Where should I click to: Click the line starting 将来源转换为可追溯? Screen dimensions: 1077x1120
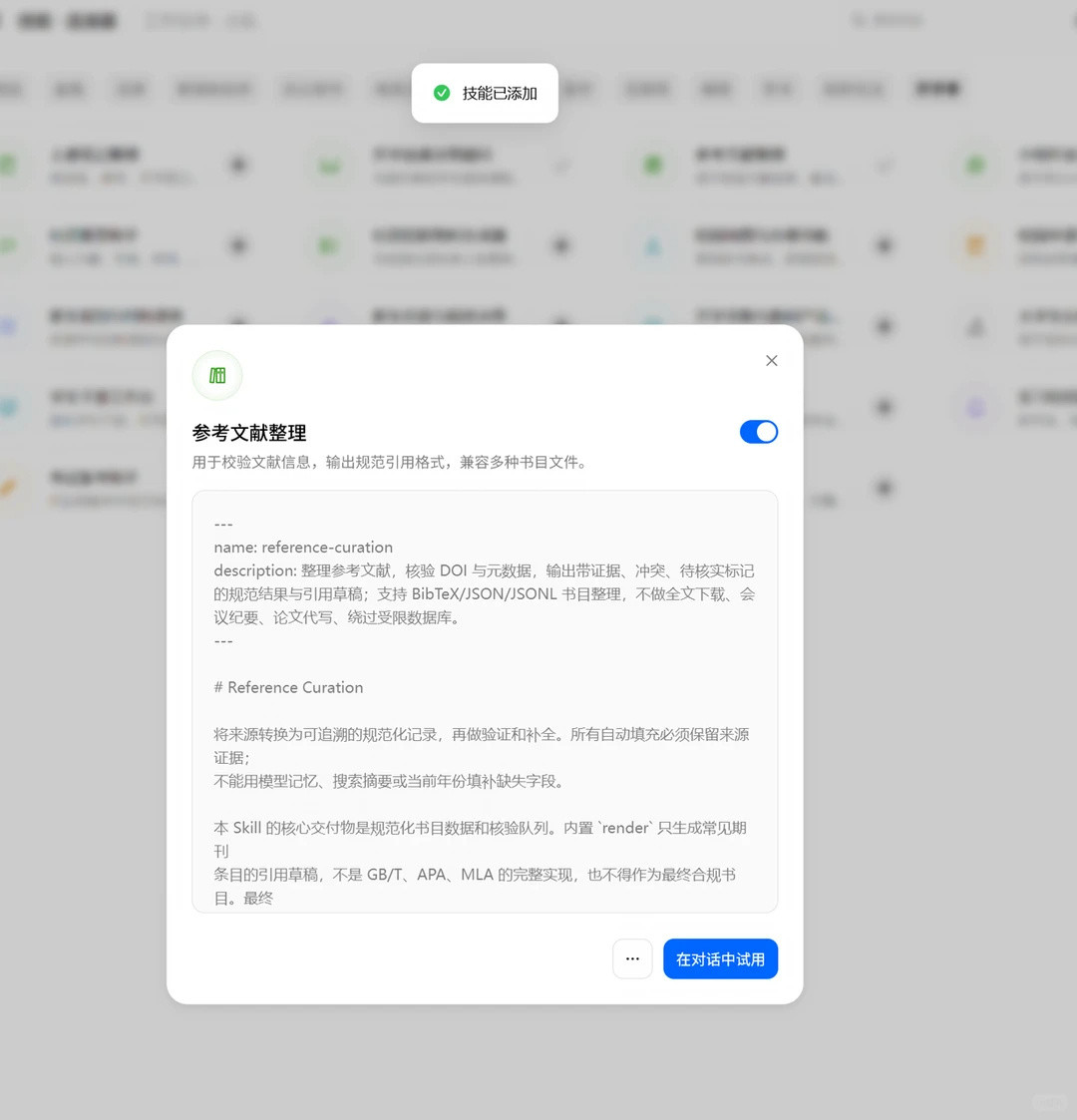(x=482, y=746)
